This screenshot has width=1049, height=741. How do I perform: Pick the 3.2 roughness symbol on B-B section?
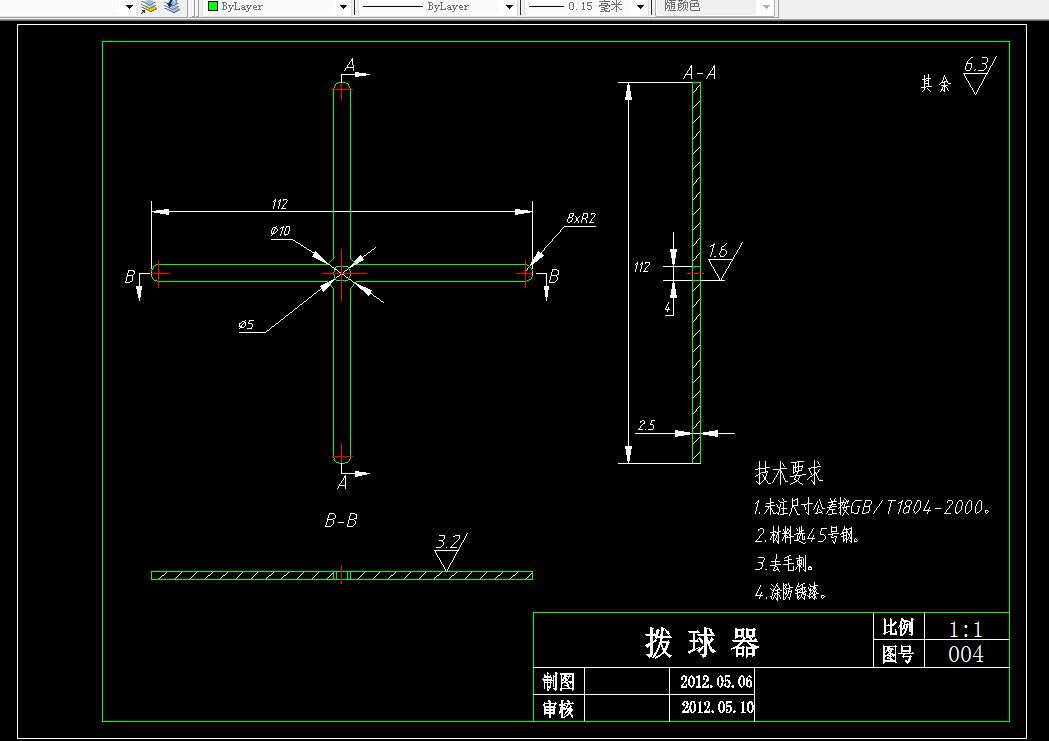450,552
